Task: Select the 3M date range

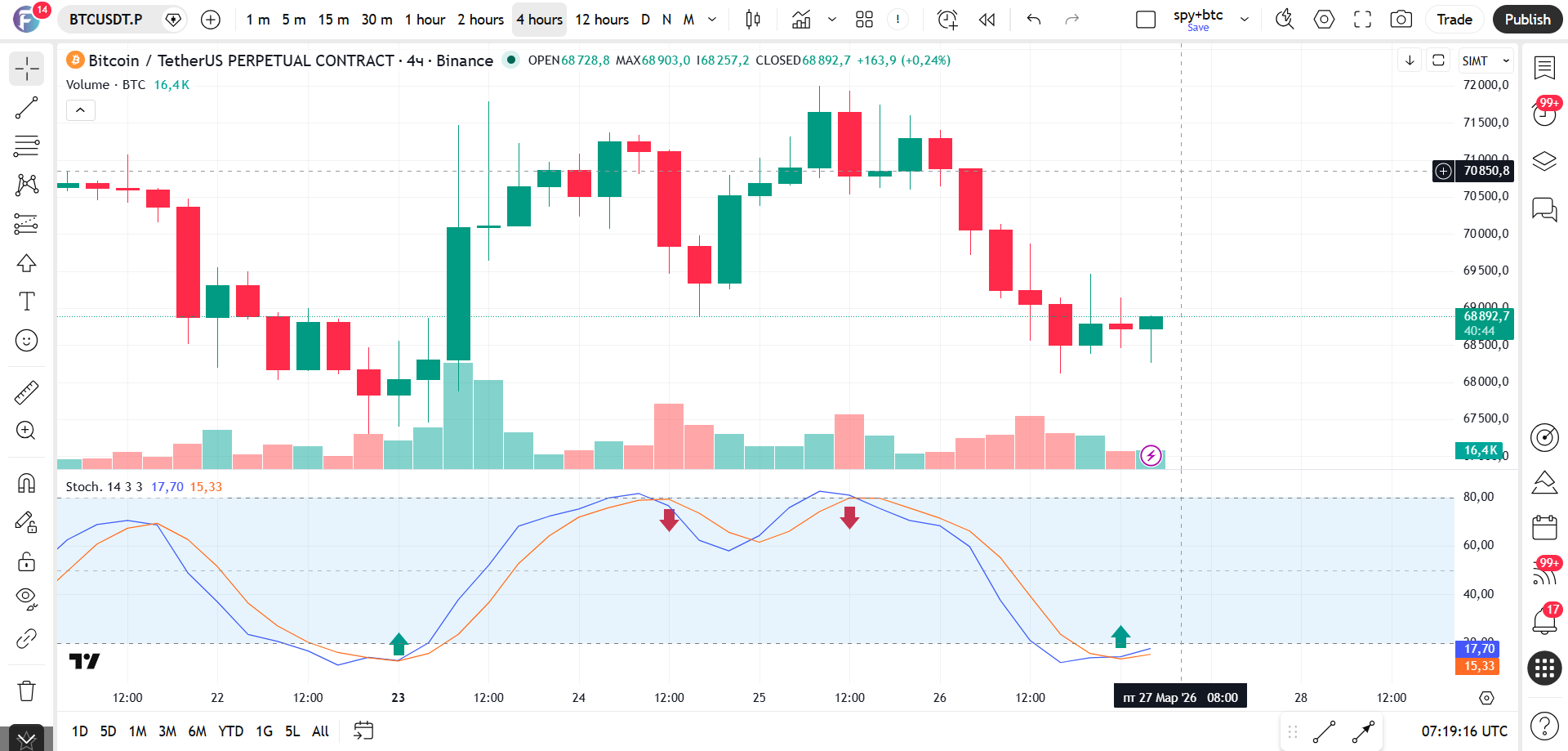Action: coord(167,731)
